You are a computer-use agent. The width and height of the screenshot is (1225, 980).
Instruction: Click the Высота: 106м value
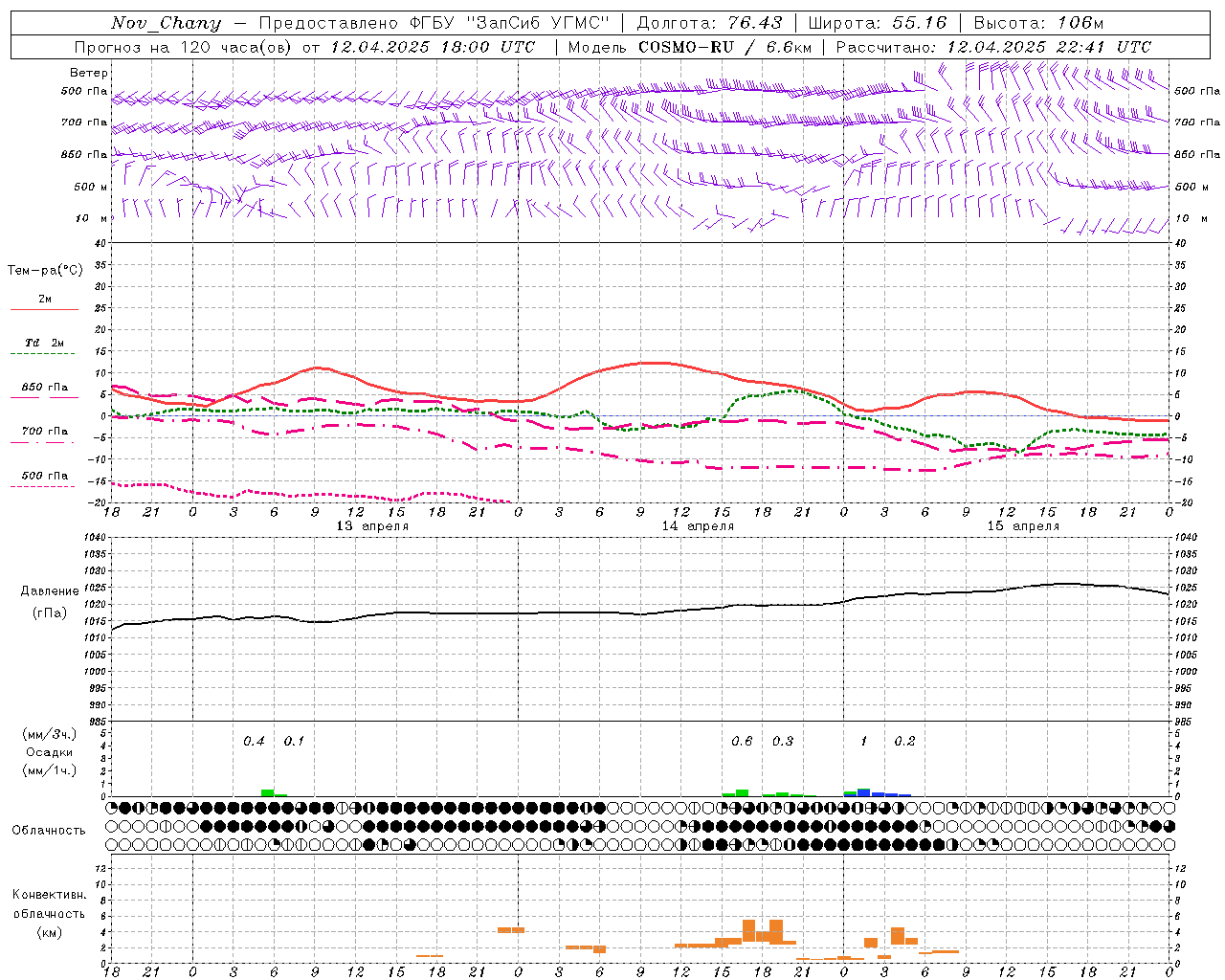click(1038, 23)
